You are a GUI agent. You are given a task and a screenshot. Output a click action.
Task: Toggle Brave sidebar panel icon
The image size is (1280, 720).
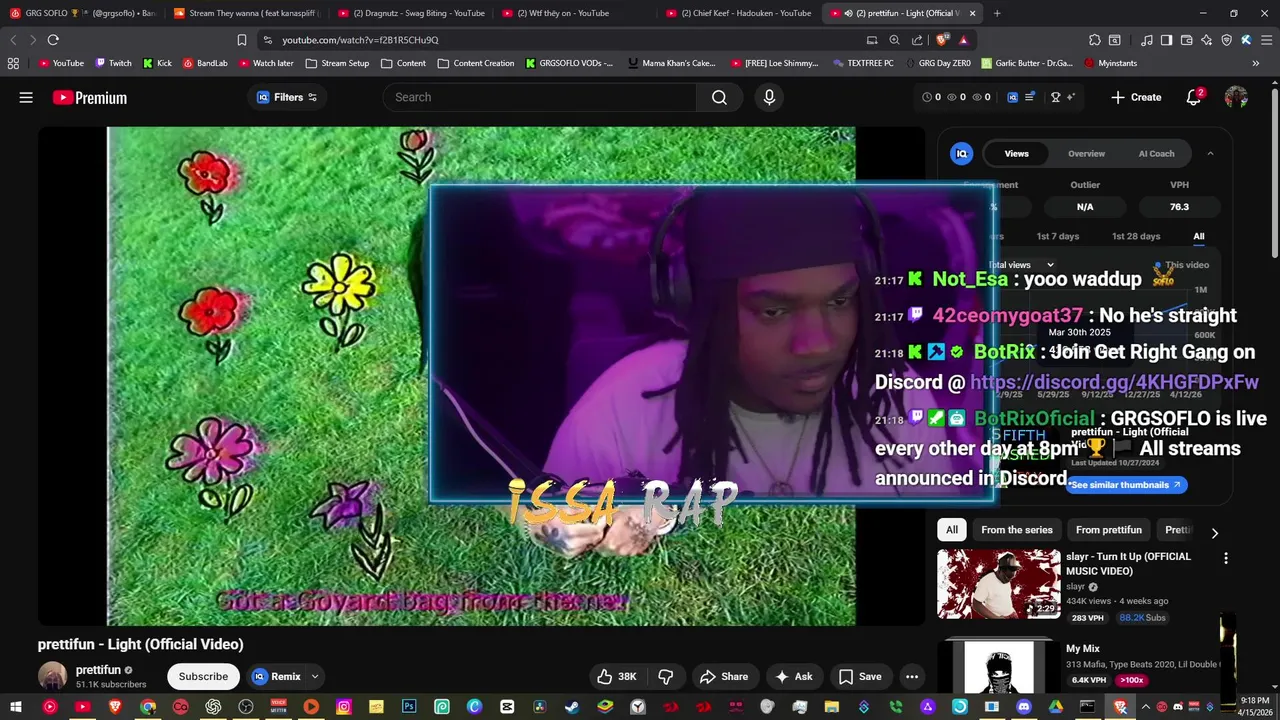coord(1166,40)
